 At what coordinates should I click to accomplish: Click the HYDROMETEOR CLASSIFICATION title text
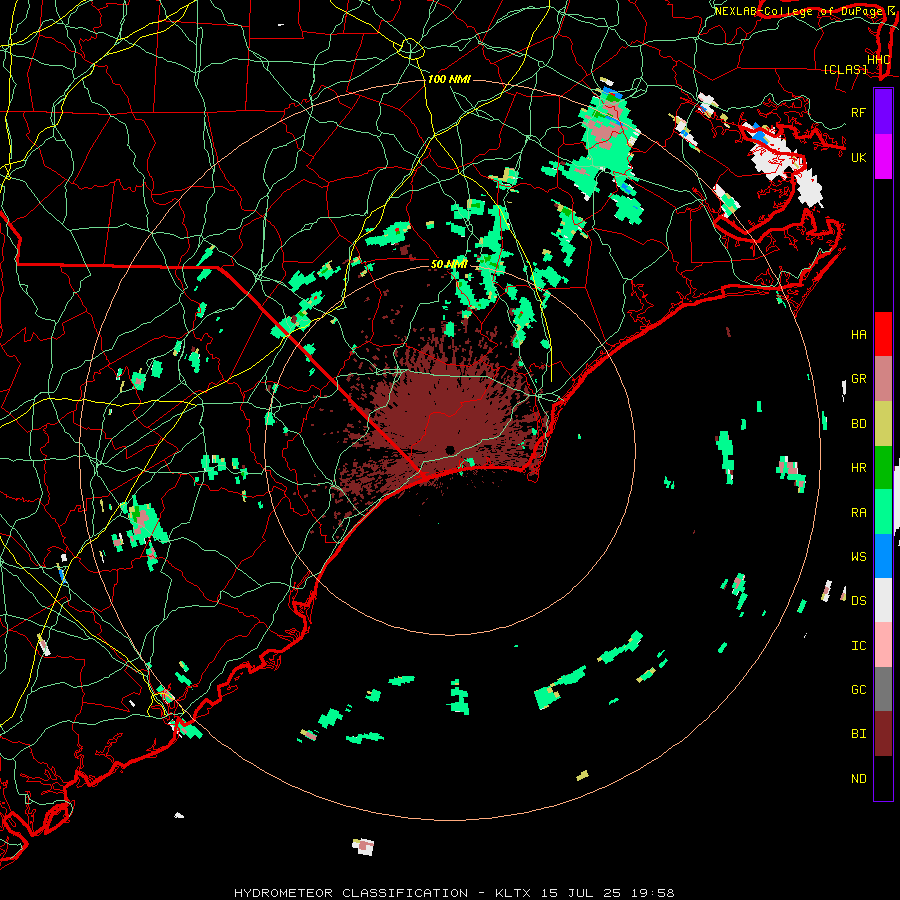(351, 893)
